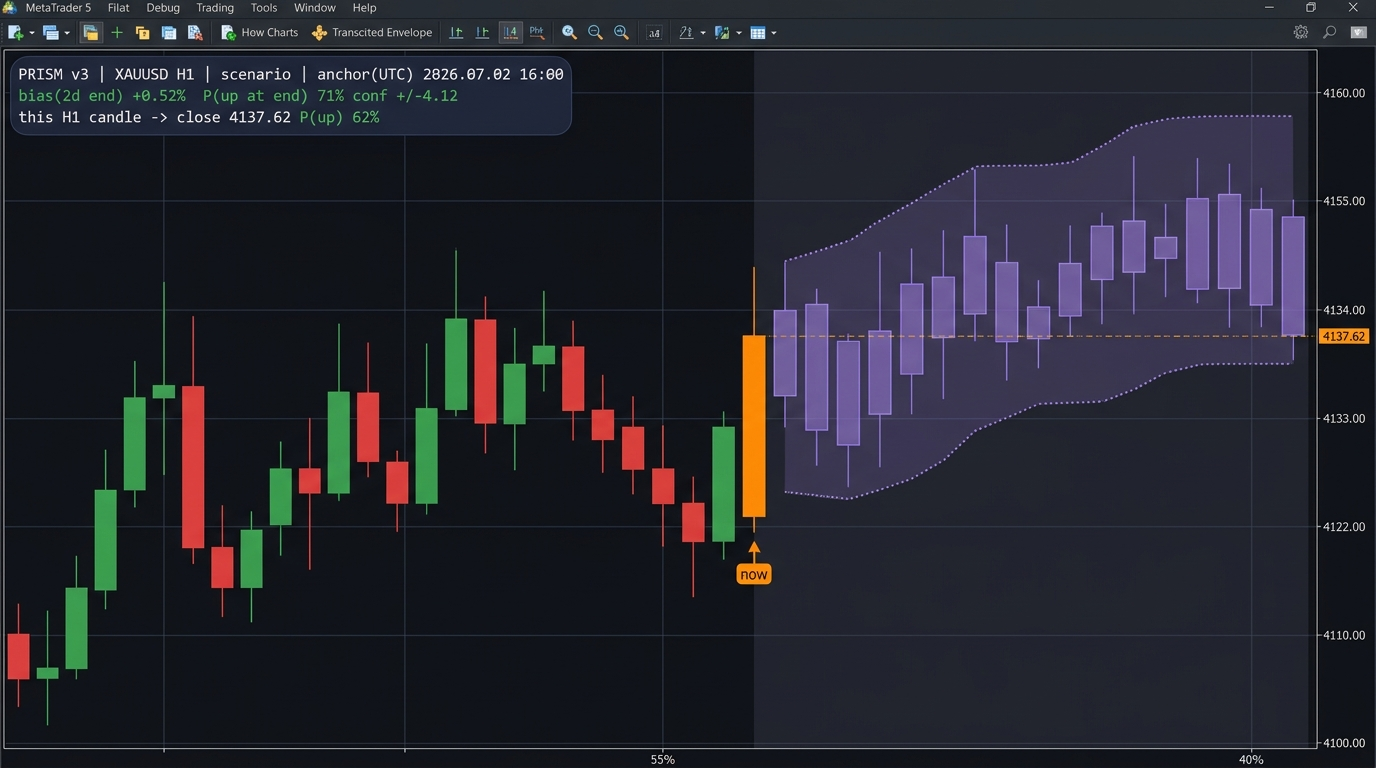Viewport: 1376px width, 768px height.
Task: Click the yellow overlapping squares icon
Action: coord(143,33)
